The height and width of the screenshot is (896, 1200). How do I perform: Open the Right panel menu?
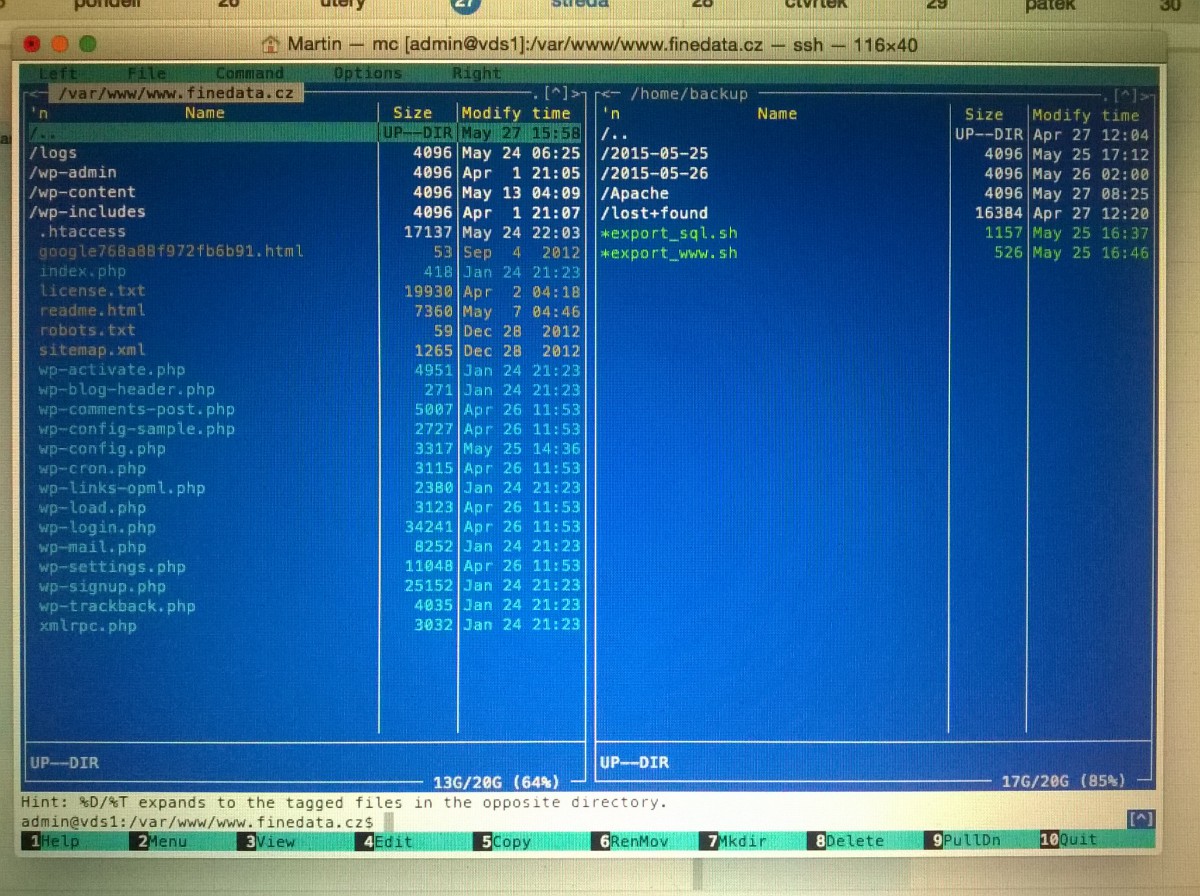click(476, 74)
